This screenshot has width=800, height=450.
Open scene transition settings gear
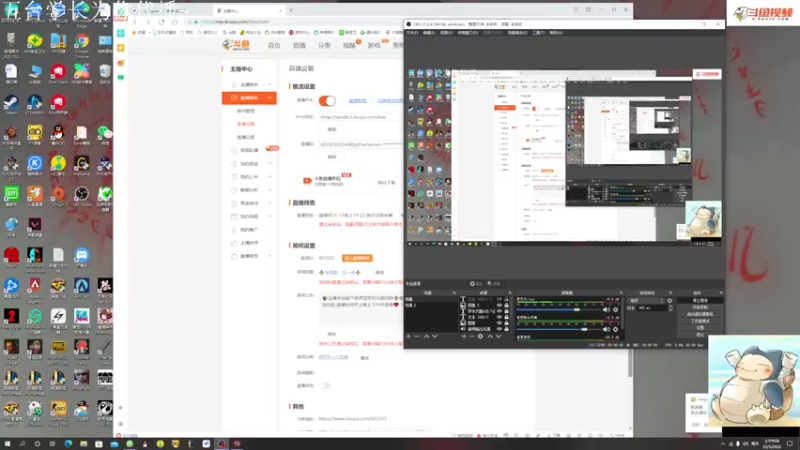pos(670,301)
